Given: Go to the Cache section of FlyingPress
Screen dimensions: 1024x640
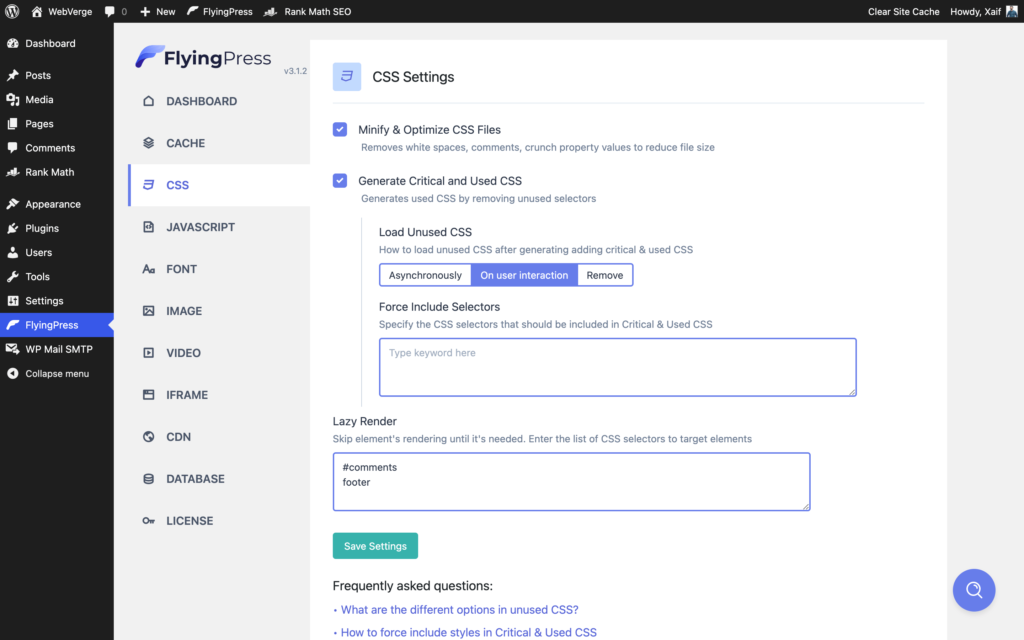Looking at the screenshot, I should (x=185, y=142).
